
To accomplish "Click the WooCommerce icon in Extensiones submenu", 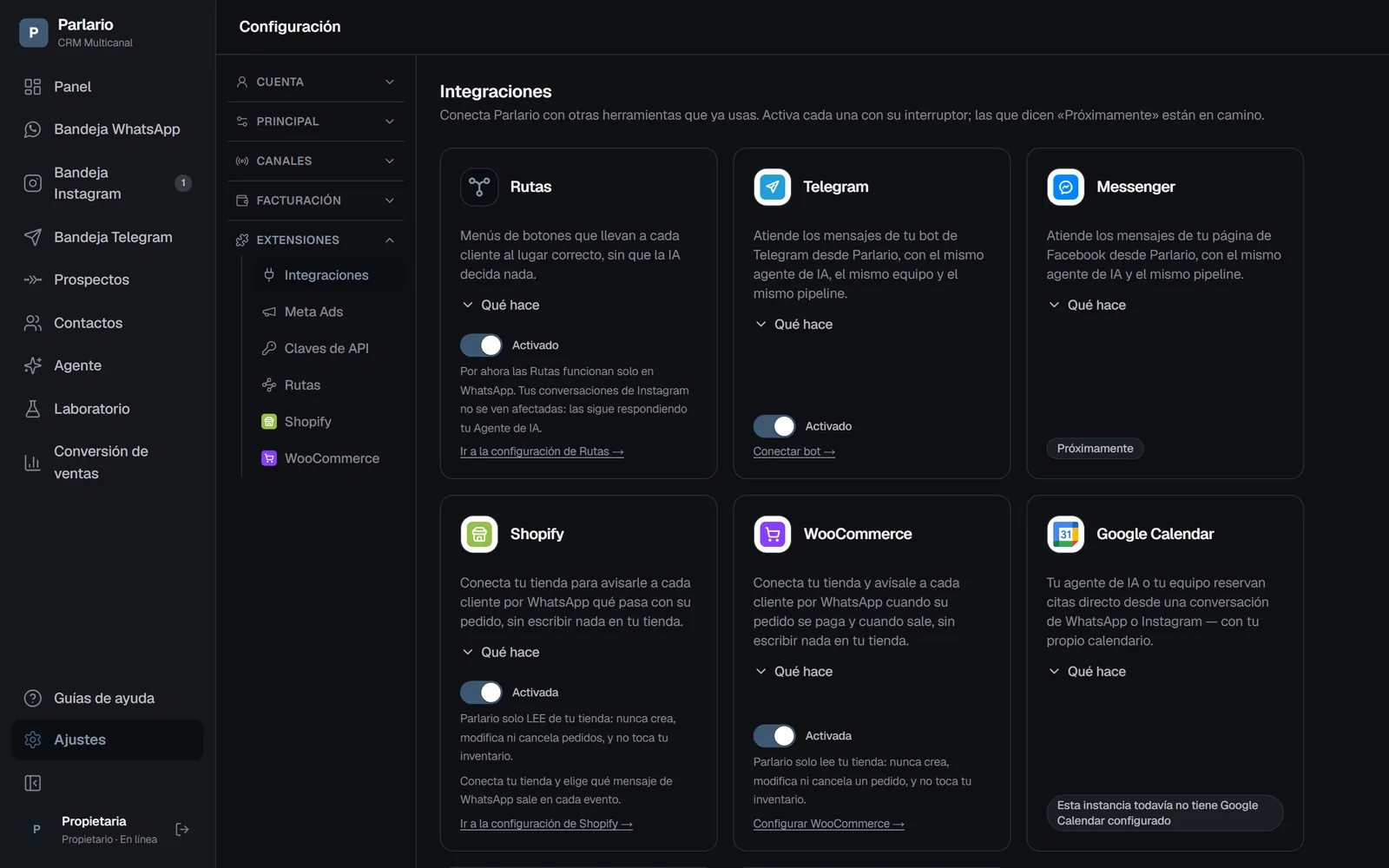I will [x=269, y=458].
